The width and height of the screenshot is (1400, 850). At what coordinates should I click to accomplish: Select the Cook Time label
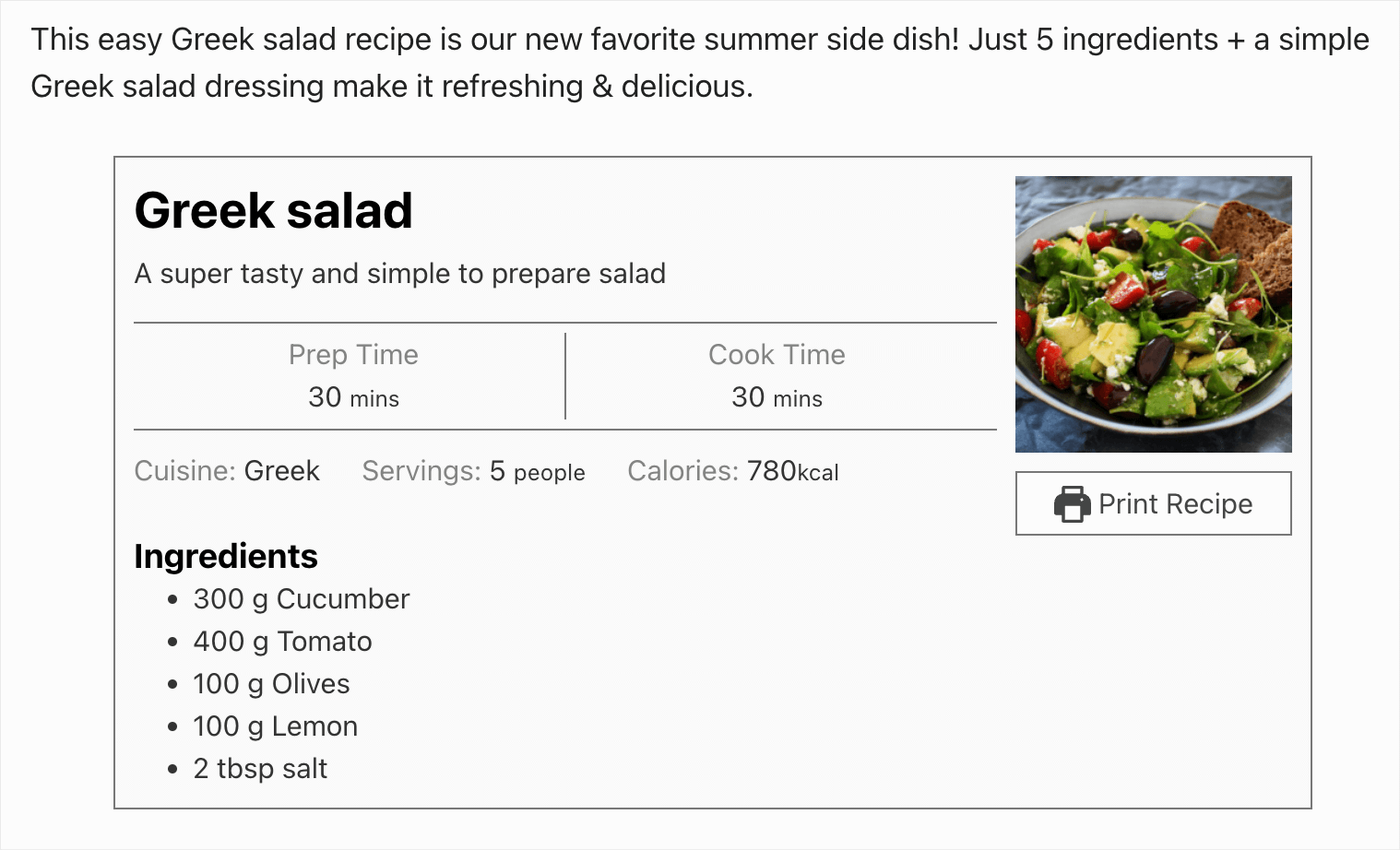coord(777,354)
